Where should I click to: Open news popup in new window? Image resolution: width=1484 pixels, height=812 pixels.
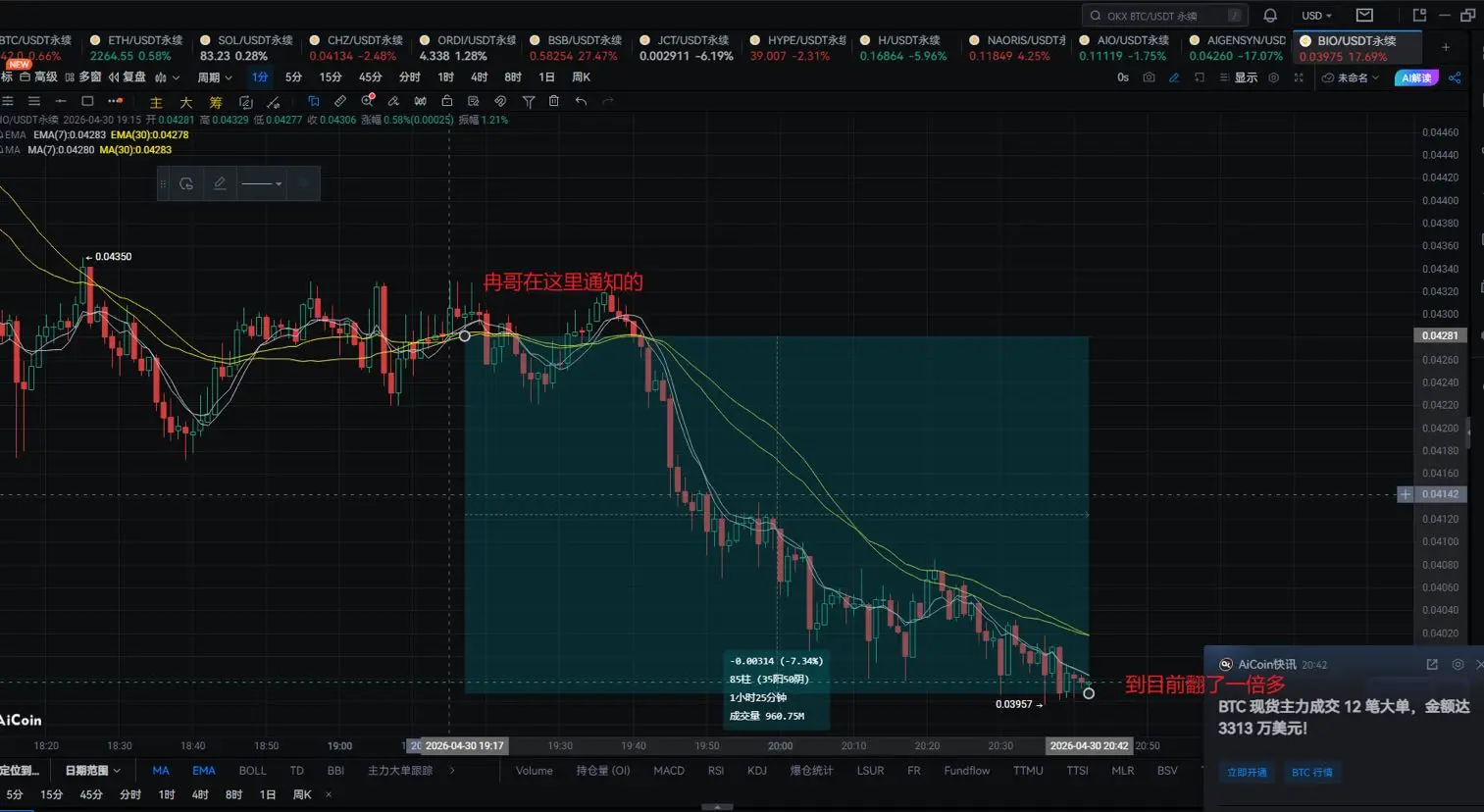[x=1432, y=664]
